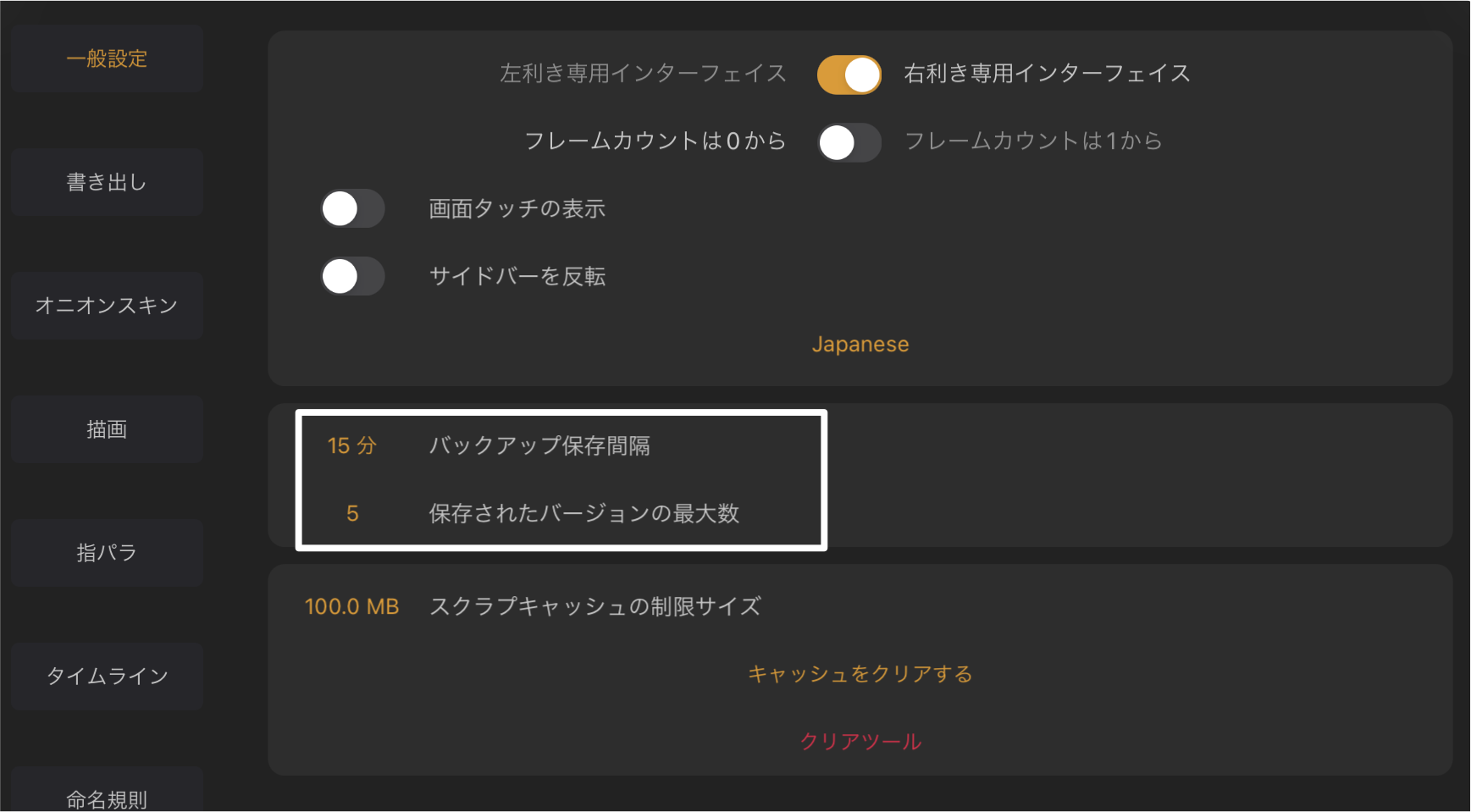Image resolution: width=1471 pixels, height=812 pixels.
Task: Click the バックアップ保存間隔 label
Action: (x=539, y=446)
